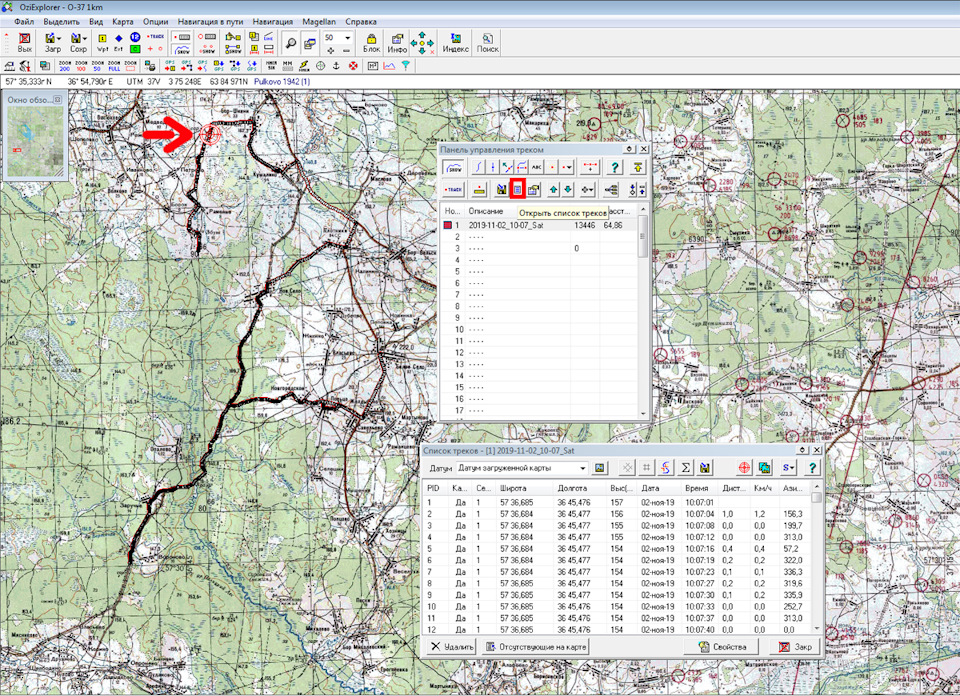The height and width of the screenshot is (696, 960).
Task: Move track up with the up arrow icon
Action: pos(551,188)
